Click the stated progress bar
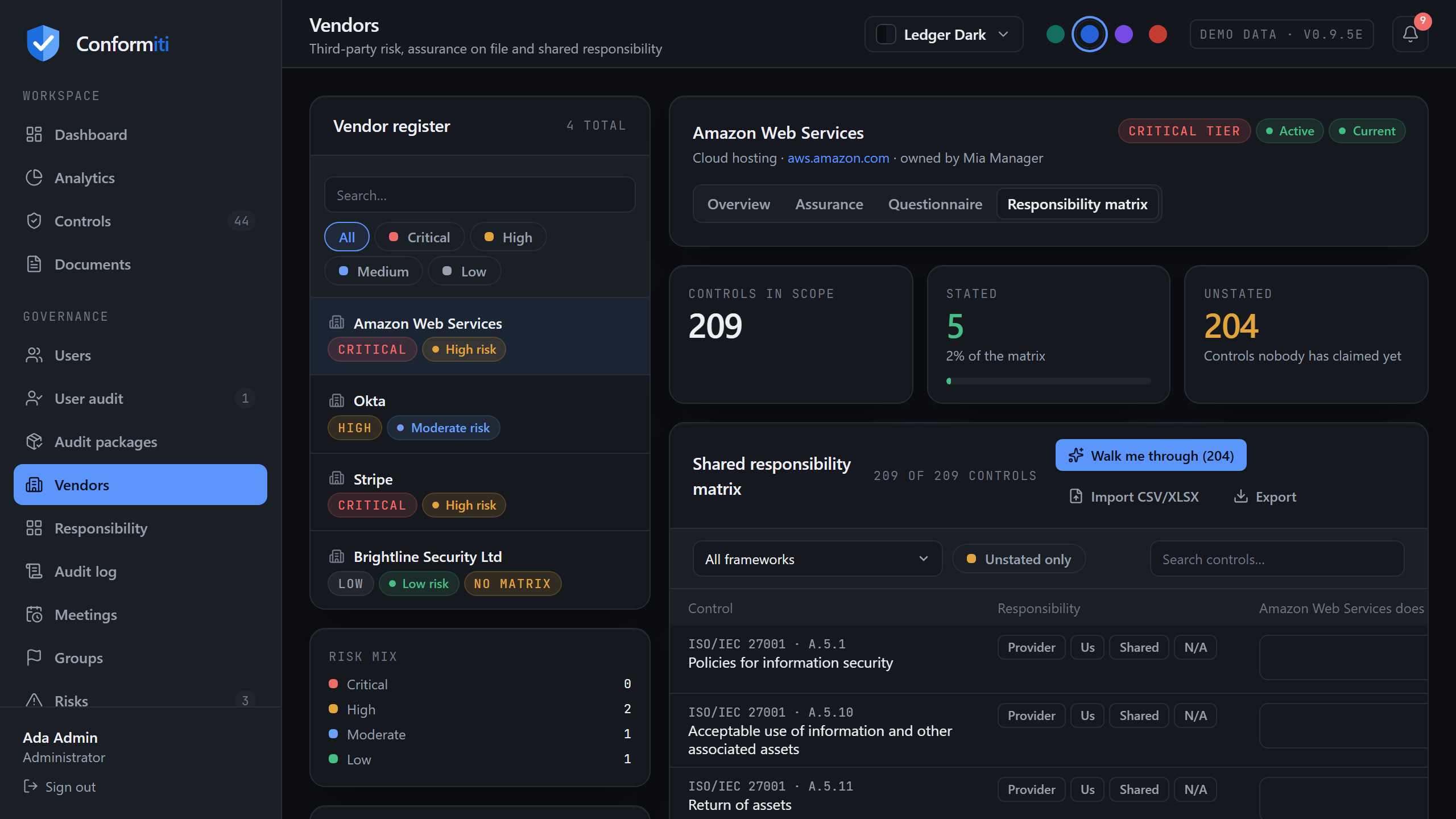Image resolution: width=1456 pixels, height=819 pixels. tap(1048, 381)
